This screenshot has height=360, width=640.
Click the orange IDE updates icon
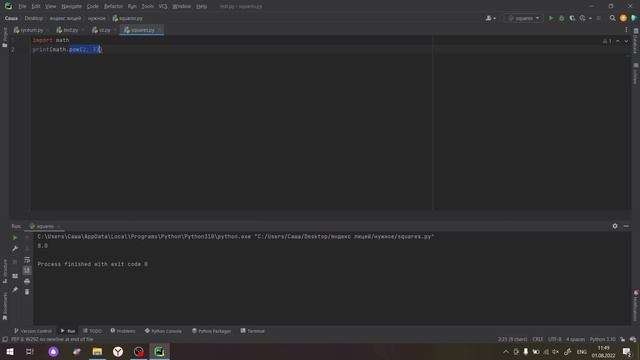click(623, 18)
